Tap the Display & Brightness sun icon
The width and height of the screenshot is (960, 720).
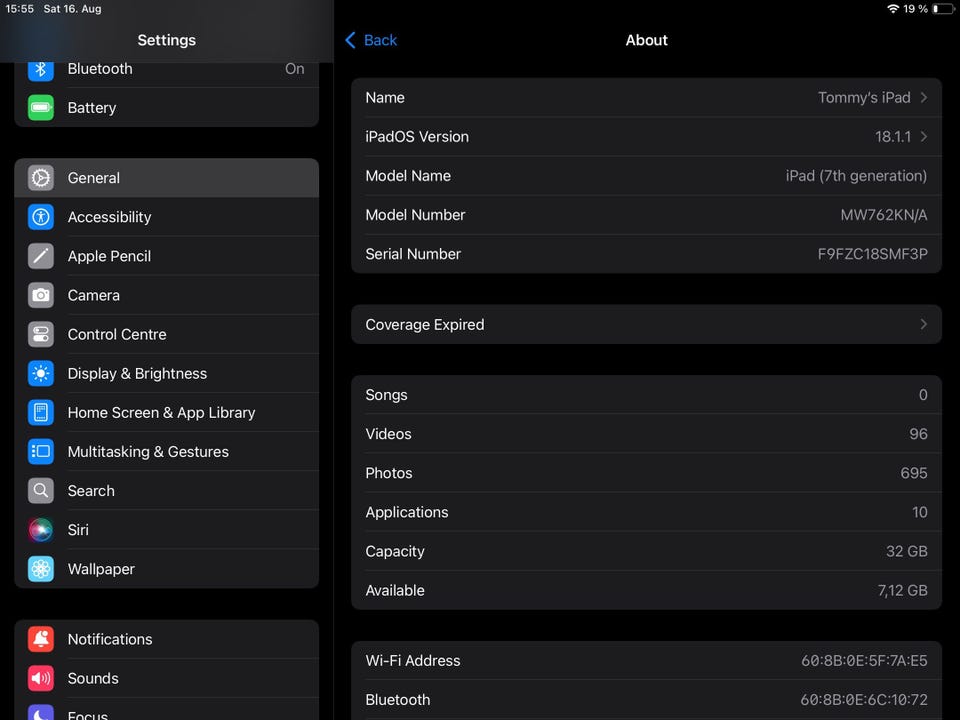(x=41, y=373)
